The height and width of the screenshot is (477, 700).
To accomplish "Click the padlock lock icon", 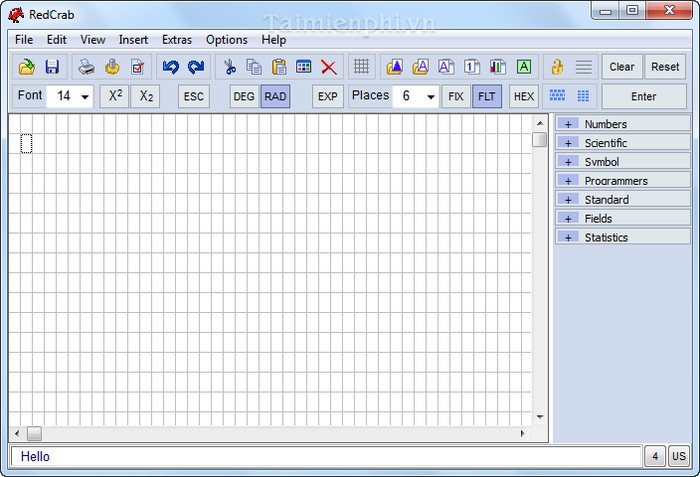I will 557,67.
